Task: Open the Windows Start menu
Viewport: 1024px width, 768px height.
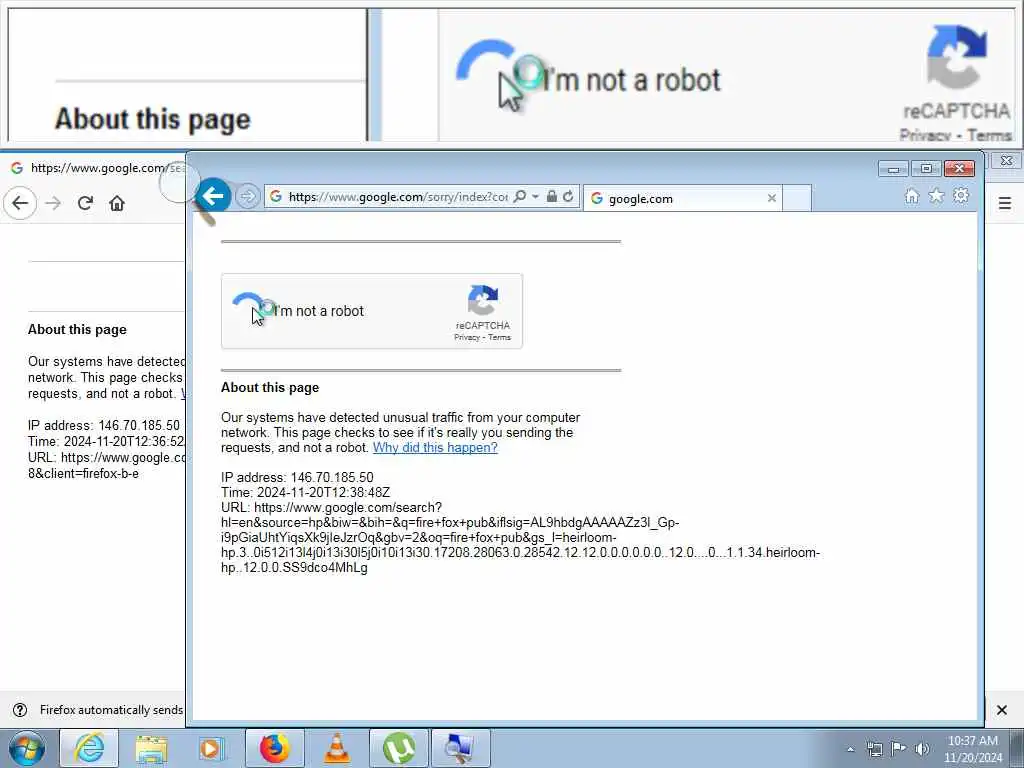Action: click(27, 748)
